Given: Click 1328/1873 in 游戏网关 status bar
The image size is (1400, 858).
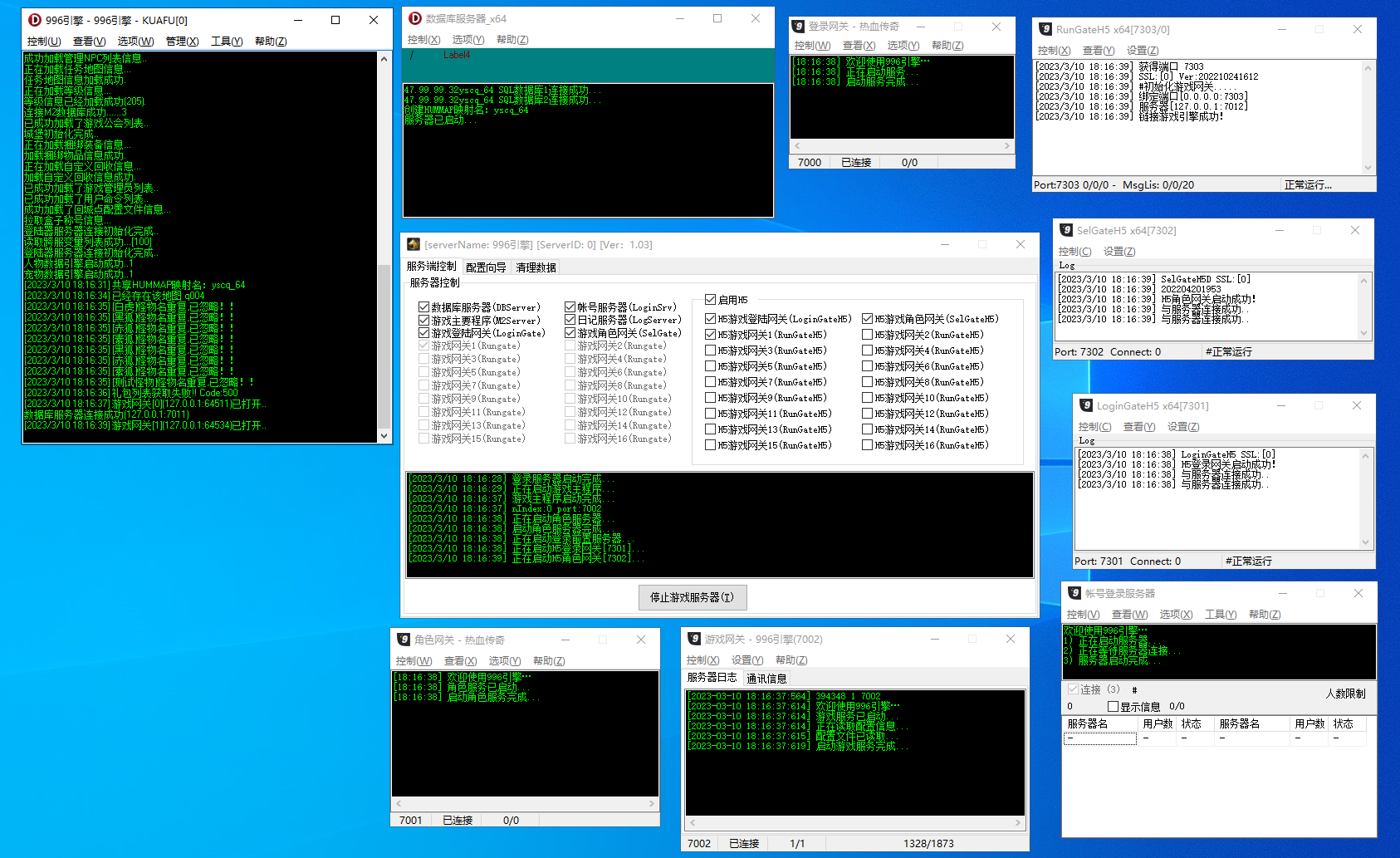Looking at the screenshot, I should point(928,844).
